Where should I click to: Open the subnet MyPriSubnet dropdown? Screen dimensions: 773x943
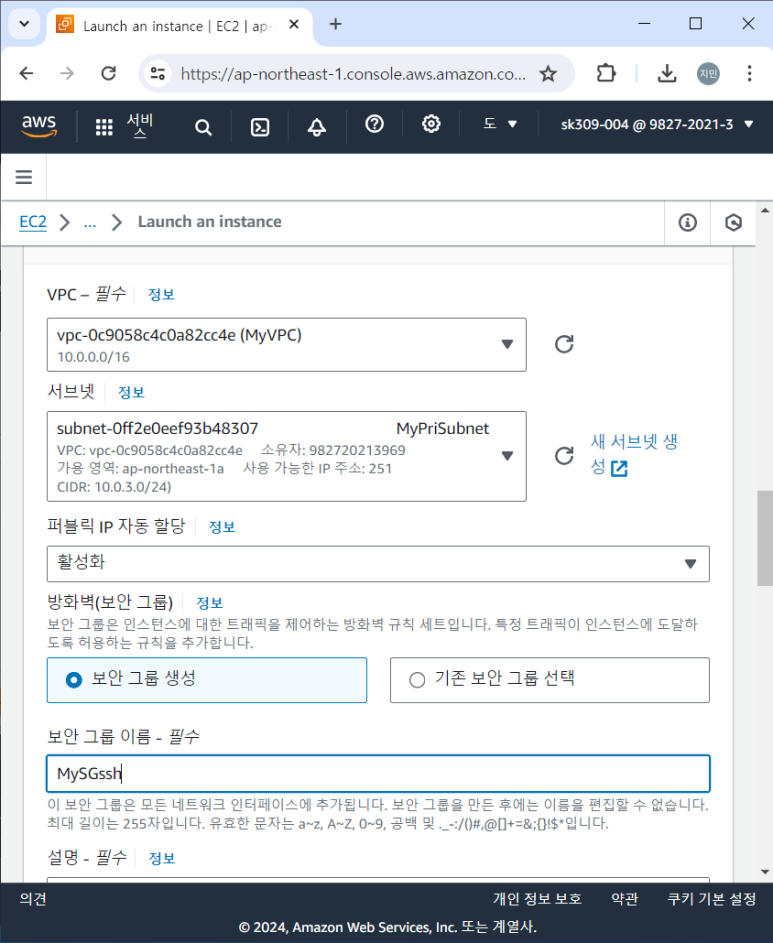point(286,456)
